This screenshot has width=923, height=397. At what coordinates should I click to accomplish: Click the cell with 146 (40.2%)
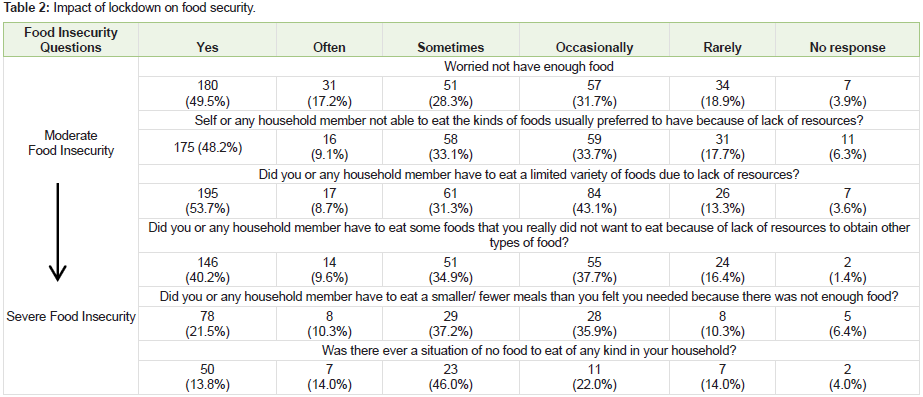[x=208, y=270]
